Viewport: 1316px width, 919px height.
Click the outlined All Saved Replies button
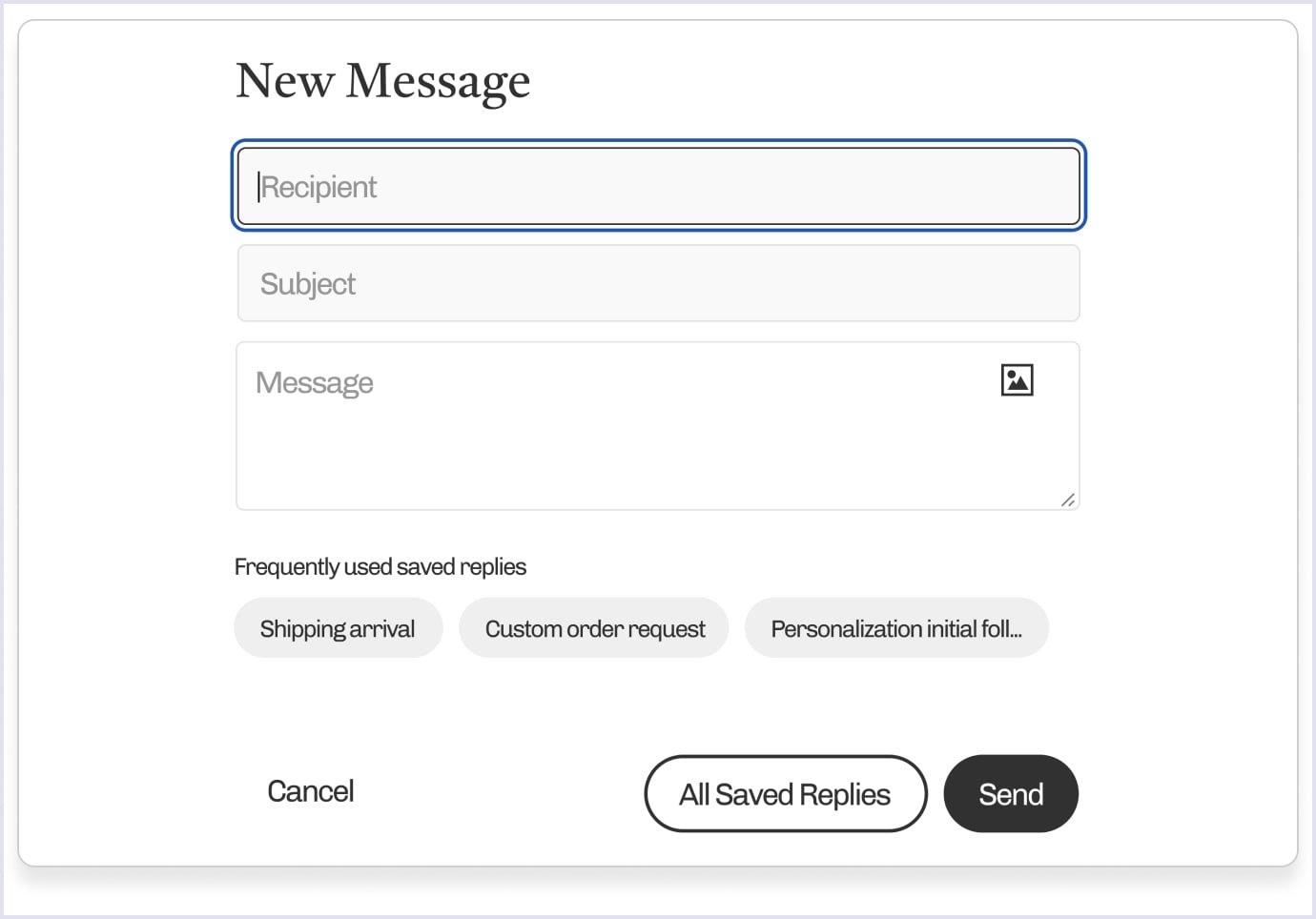[x=786, y=793]
